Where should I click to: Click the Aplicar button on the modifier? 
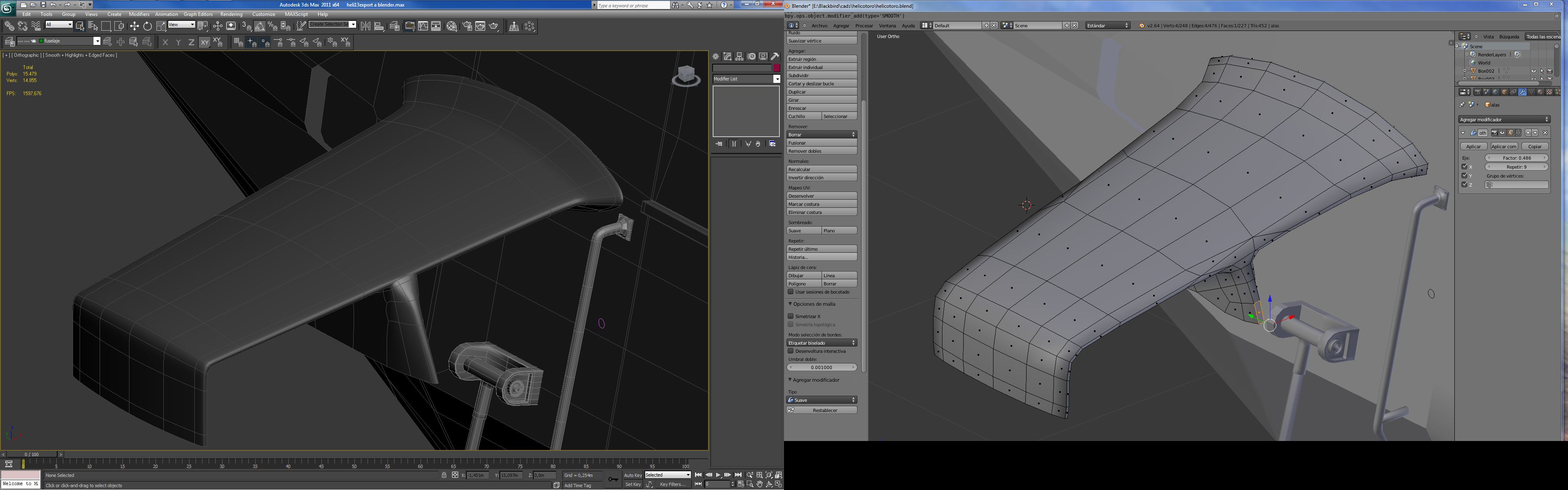tap(1473, 147)
